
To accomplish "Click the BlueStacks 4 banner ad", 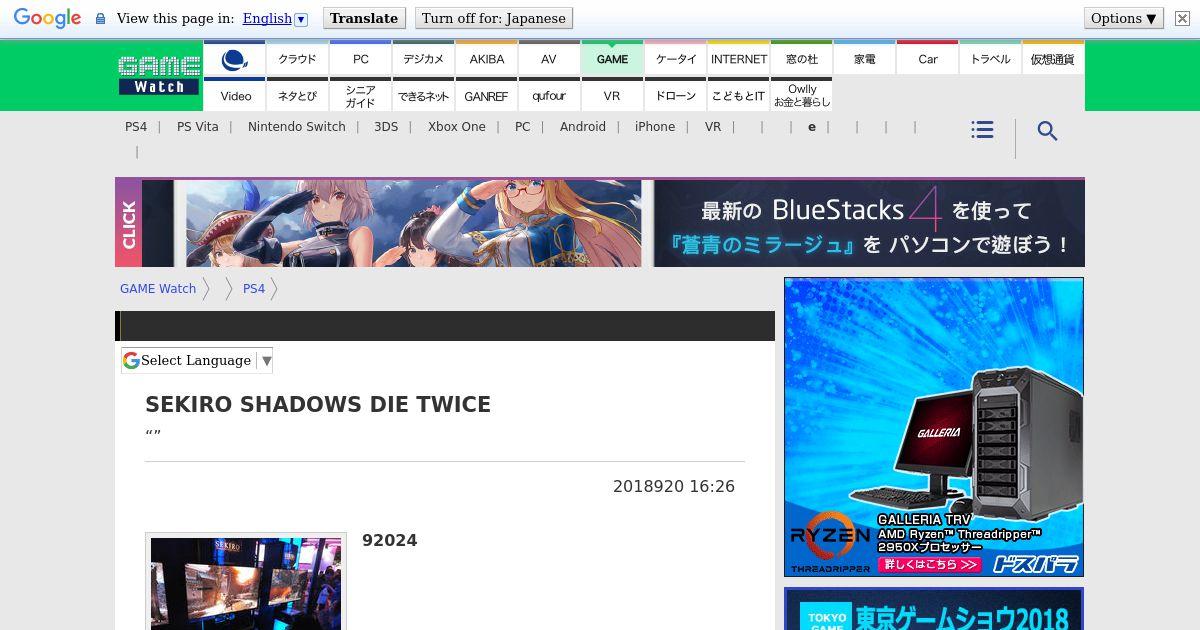I will coord(600,222).
